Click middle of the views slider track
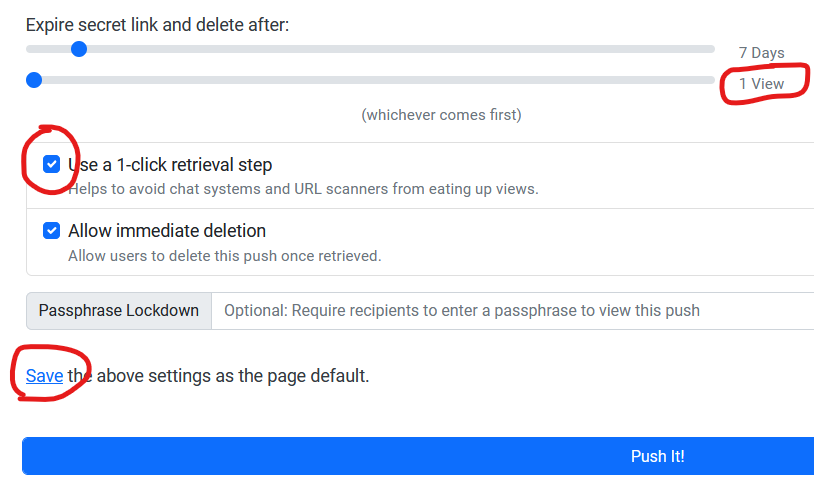Image resolution: width=814 pixels, height=491 pixels. (371, 80)
